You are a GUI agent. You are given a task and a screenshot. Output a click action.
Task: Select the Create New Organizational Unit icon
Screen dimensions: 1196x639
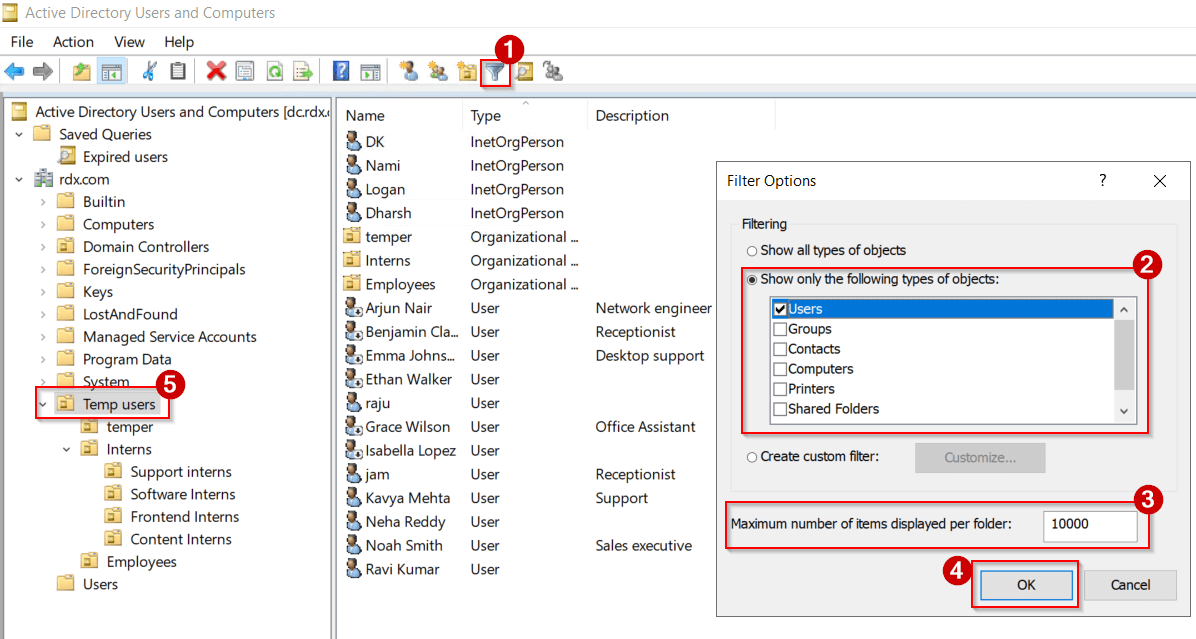467,71
